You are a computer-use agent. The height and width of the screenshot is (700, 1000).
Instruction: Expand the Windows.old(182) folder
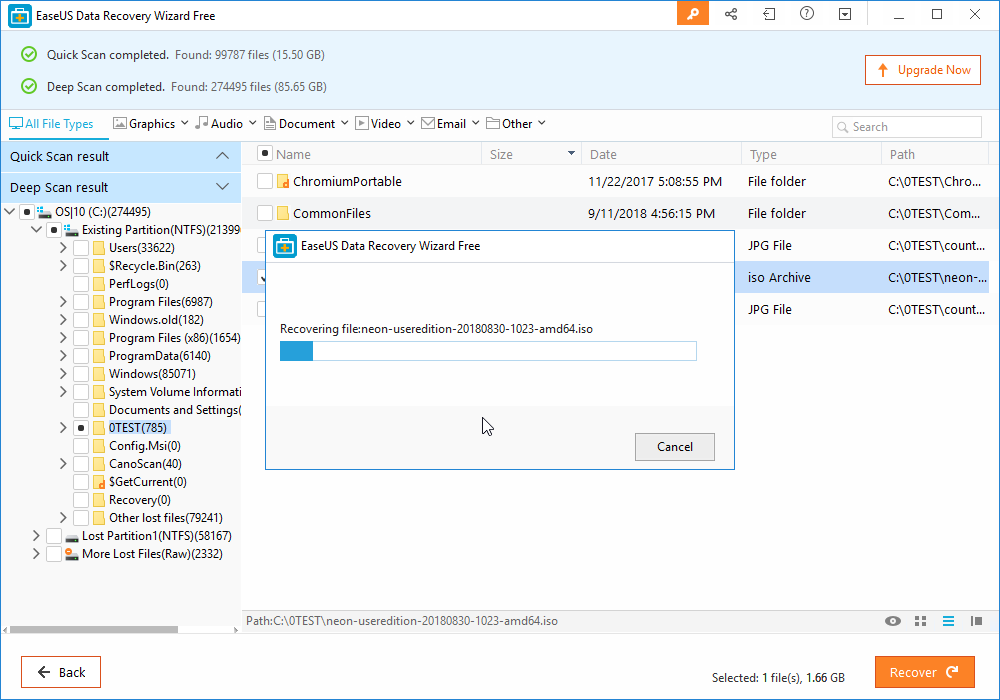(x=63, y=320)
